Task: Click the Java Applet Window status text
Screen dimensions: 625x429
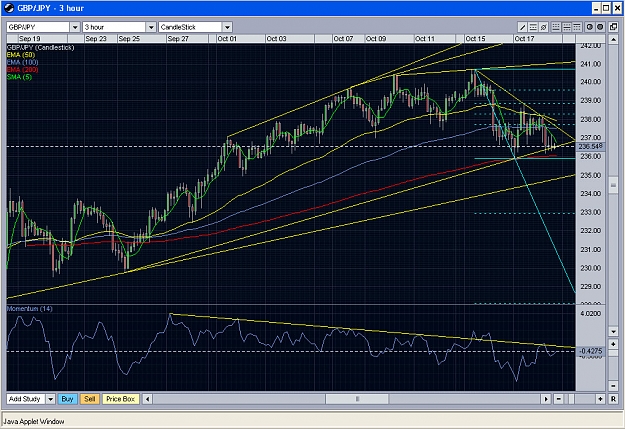Action: pyautogui.click(x=34, y=421)
